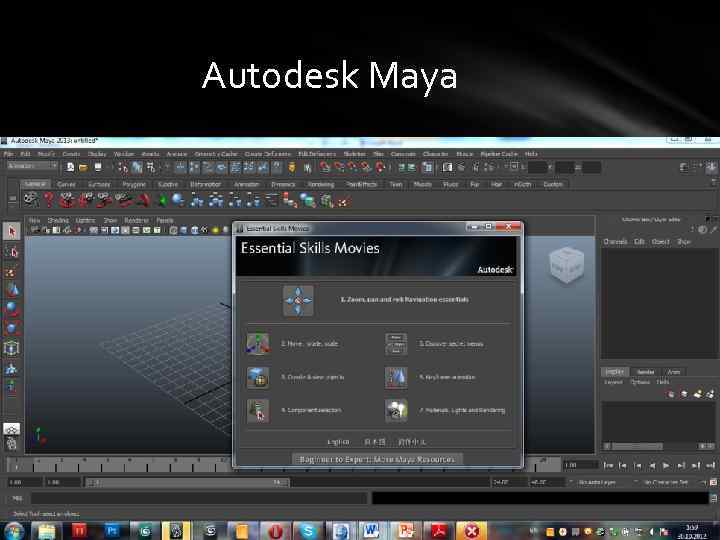This screenshot has width=720, height=540.
Task: Select the Lasso tool in the toolbox
Action: pos(11,252)
